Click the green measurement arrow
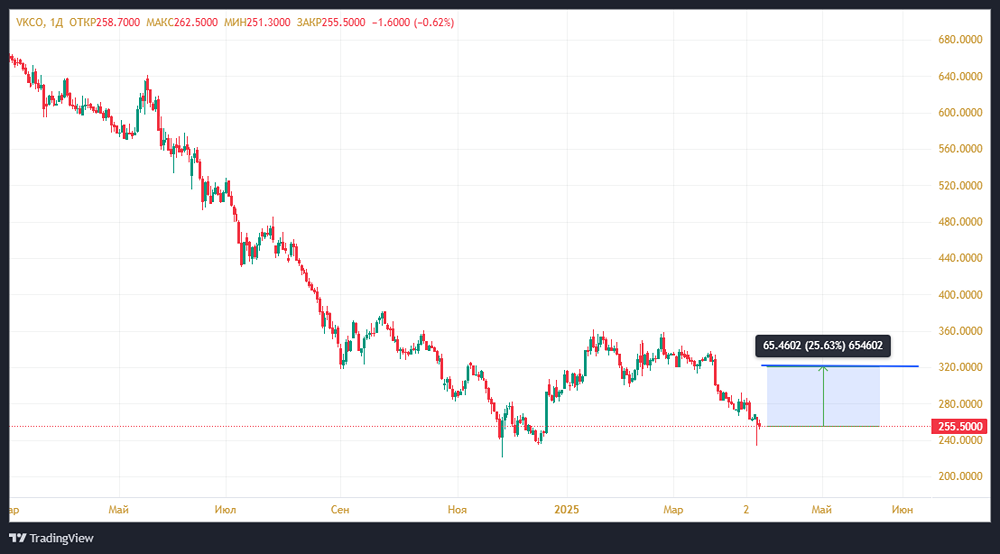 pyautogui.click(x=823, y=396)
